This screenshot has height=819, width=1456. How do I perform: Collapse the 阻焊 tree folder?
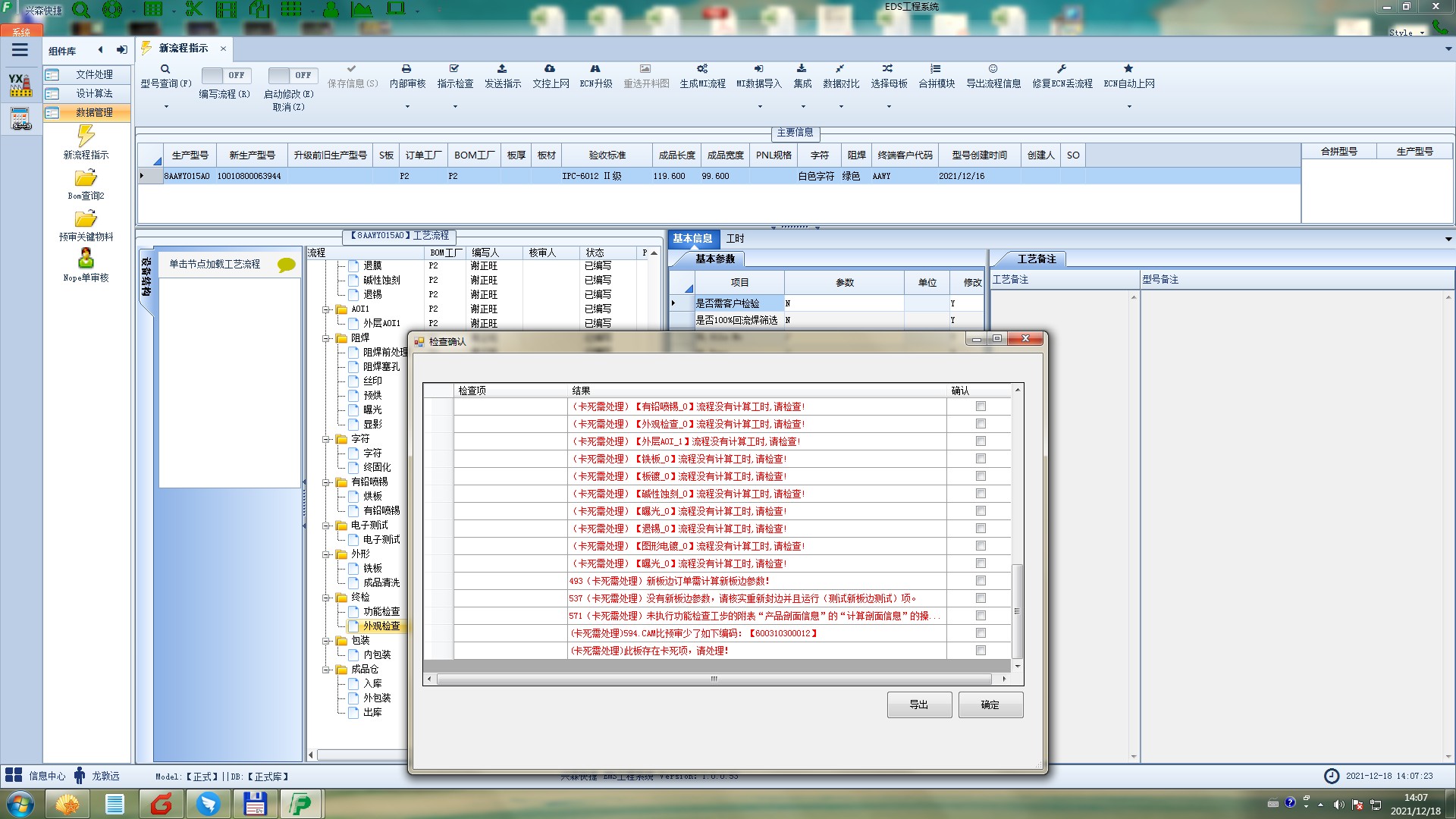[327, 338]
